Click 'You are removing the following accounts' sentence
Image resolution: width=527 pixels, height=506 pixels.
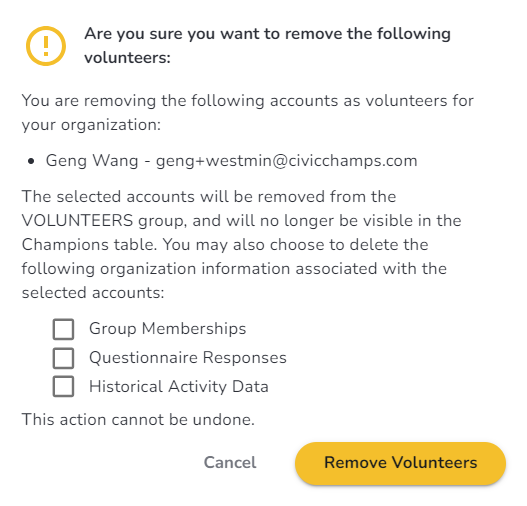248,101
